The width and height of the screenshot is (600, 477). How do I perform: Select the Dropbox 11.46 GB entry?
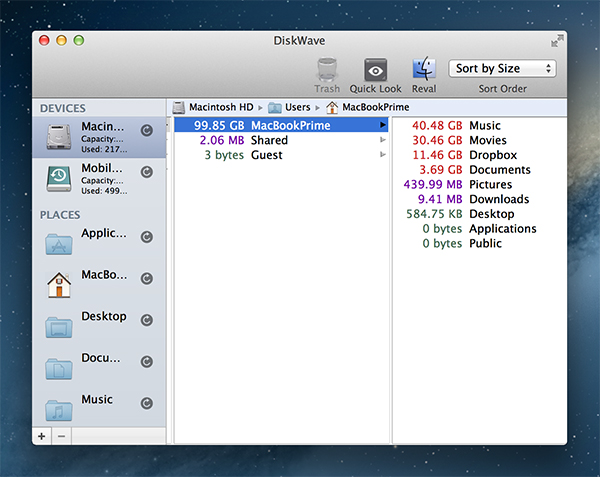pos(480,155)
